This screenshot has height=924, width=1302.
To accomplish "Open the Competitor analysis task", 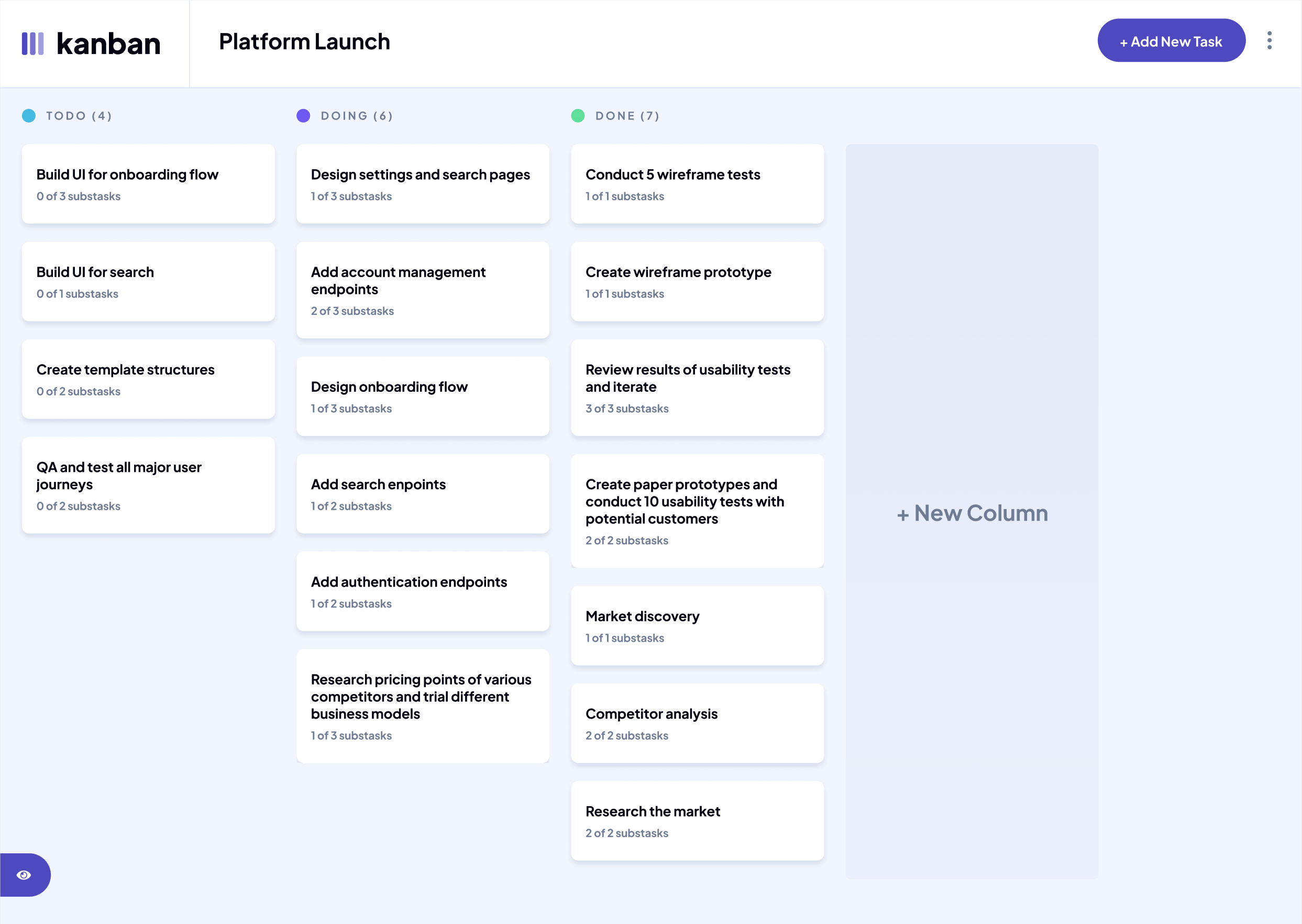I will click(697, 723).
